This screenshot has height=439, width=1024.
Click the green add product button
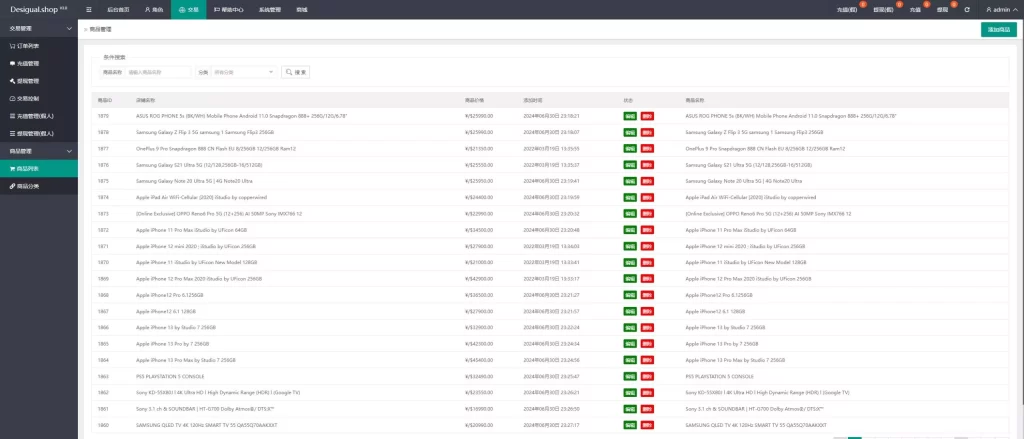click(x=999, y=30)
